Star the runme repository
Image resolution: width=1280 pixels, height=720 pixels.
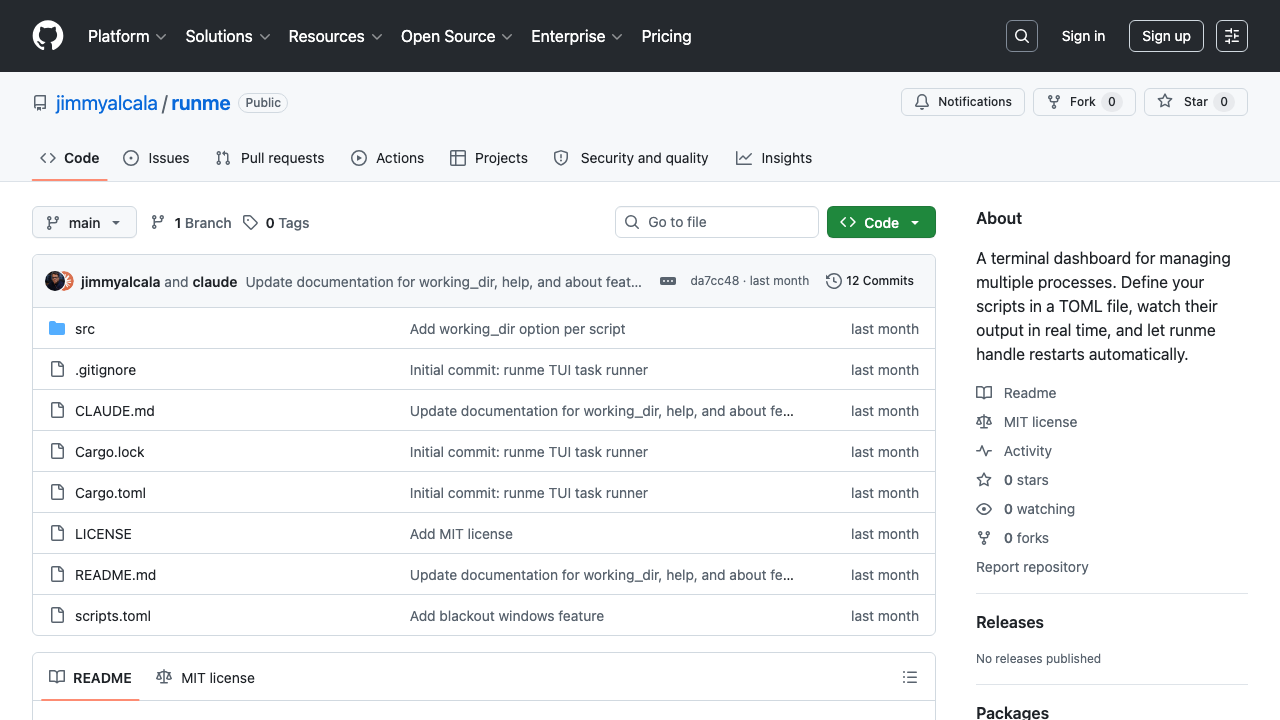1195,102
